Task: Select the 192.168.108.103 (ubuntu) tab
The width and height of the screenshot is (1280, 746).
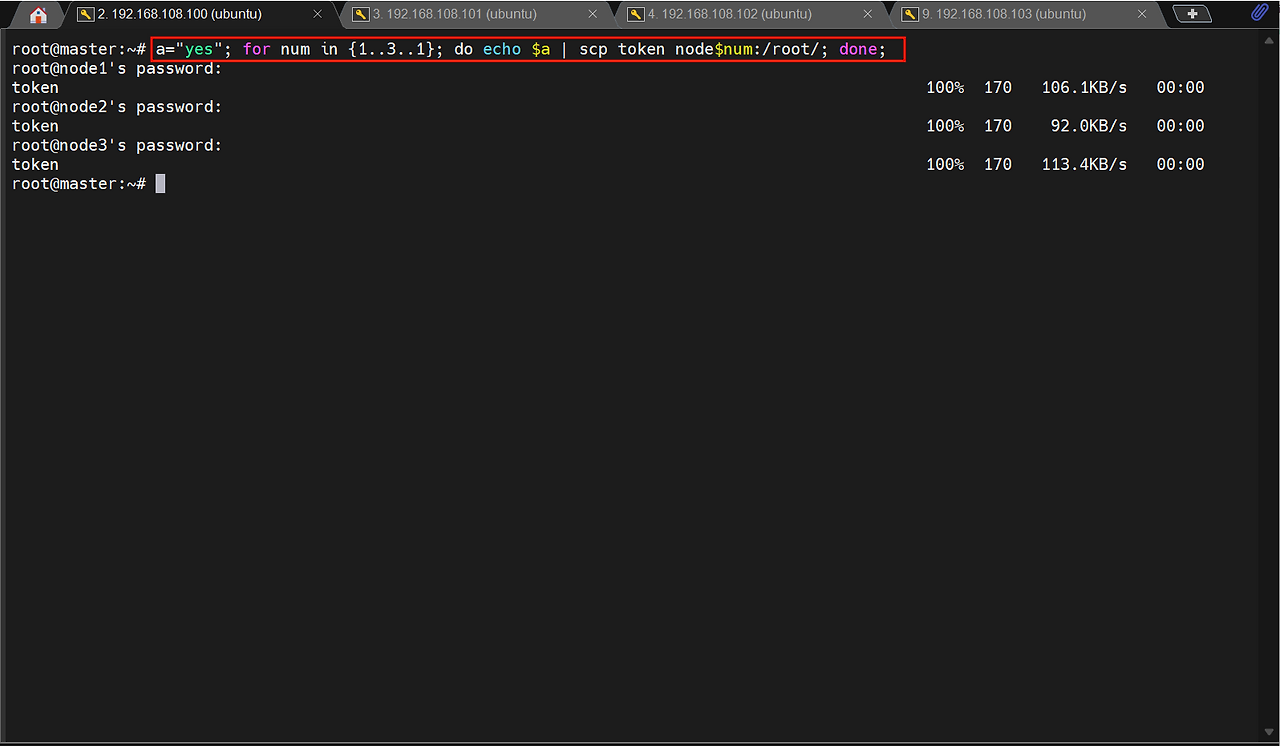Action: (x=1004, y=15)
